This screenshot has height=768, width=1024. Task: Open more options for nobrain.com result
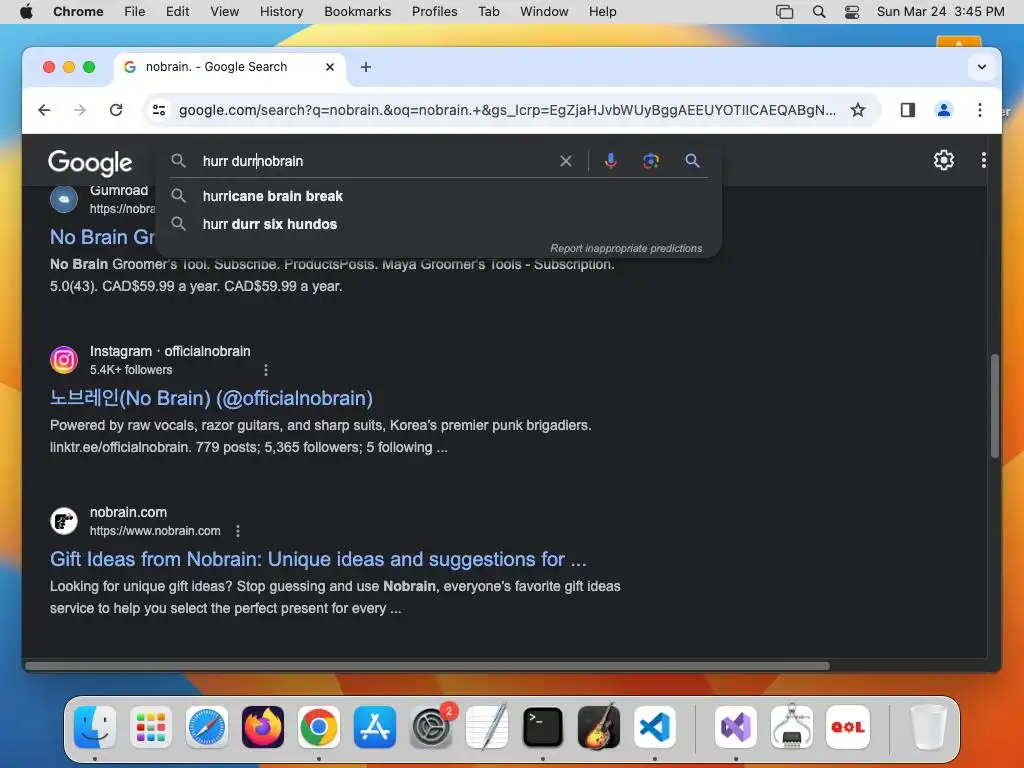tap(238, 531)
